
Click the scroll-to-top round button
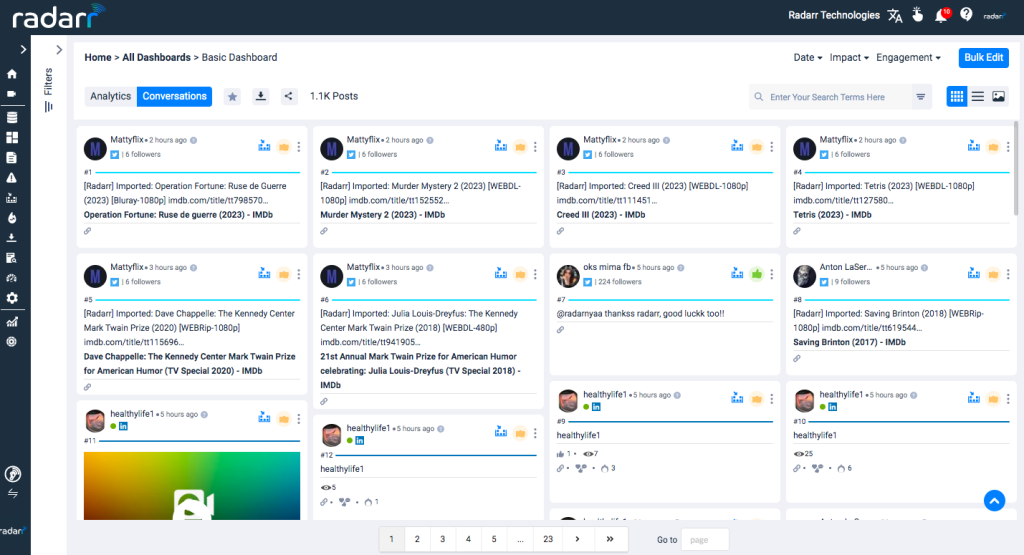coord(995,501)
